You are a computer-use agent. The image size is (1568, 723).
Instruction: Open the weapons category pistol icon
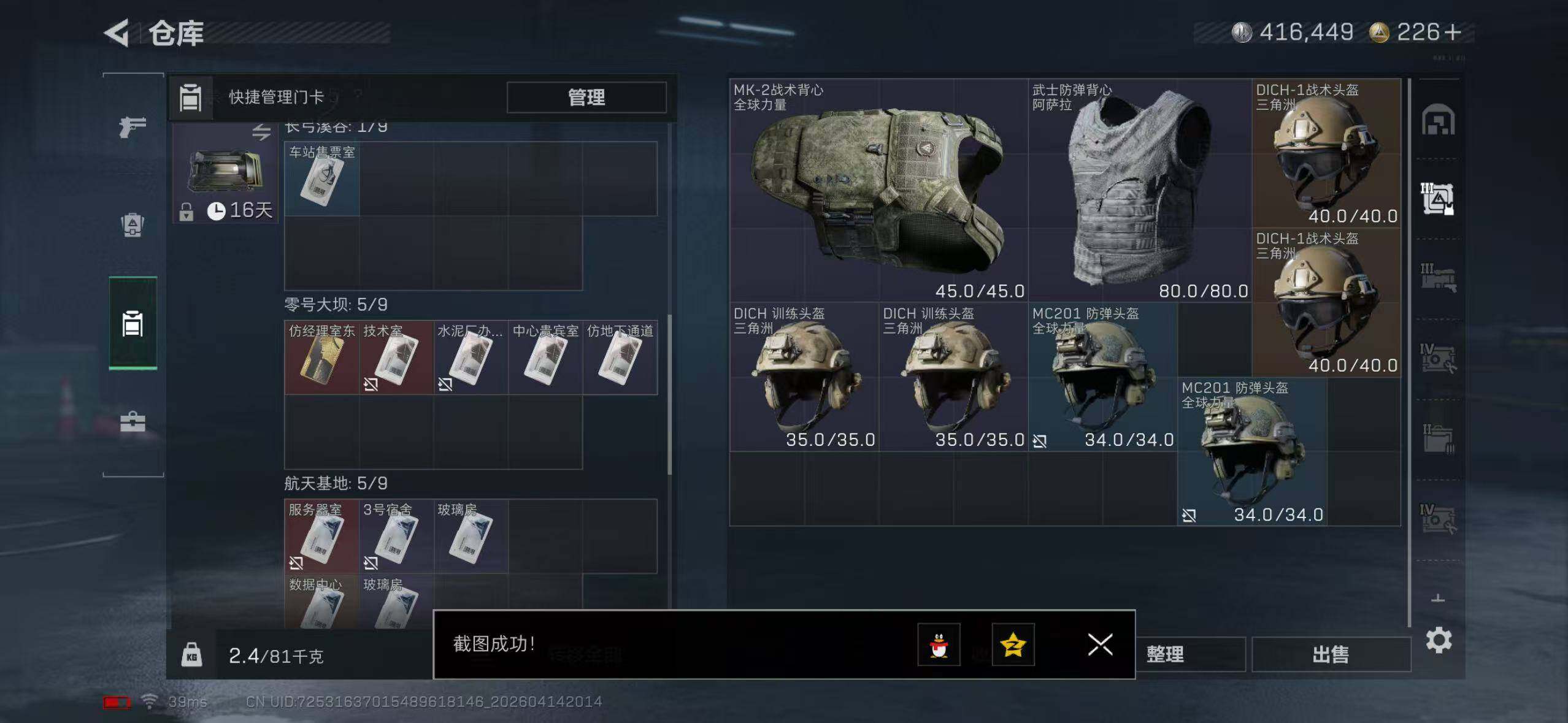133,127
